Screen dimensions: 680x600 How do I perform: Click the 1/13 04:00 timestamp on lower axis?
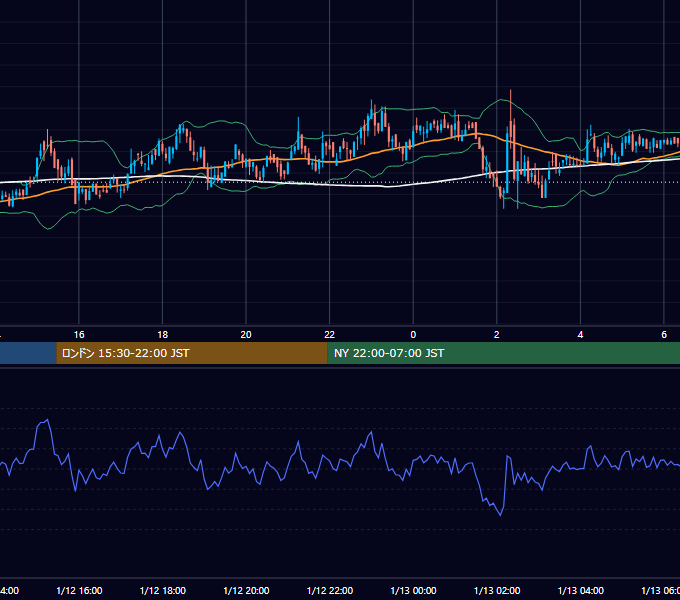tap(581, 590)
